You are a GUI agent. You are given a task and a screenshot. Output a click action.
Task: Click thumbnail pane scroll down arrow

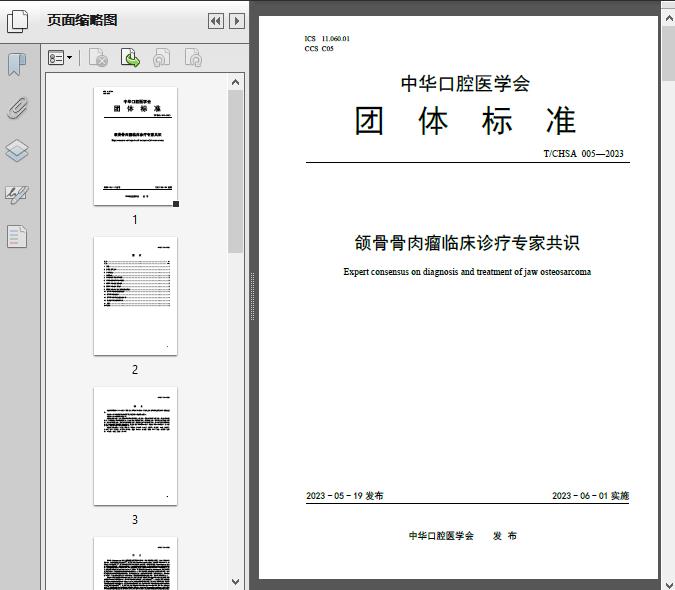tap(235, 582)
